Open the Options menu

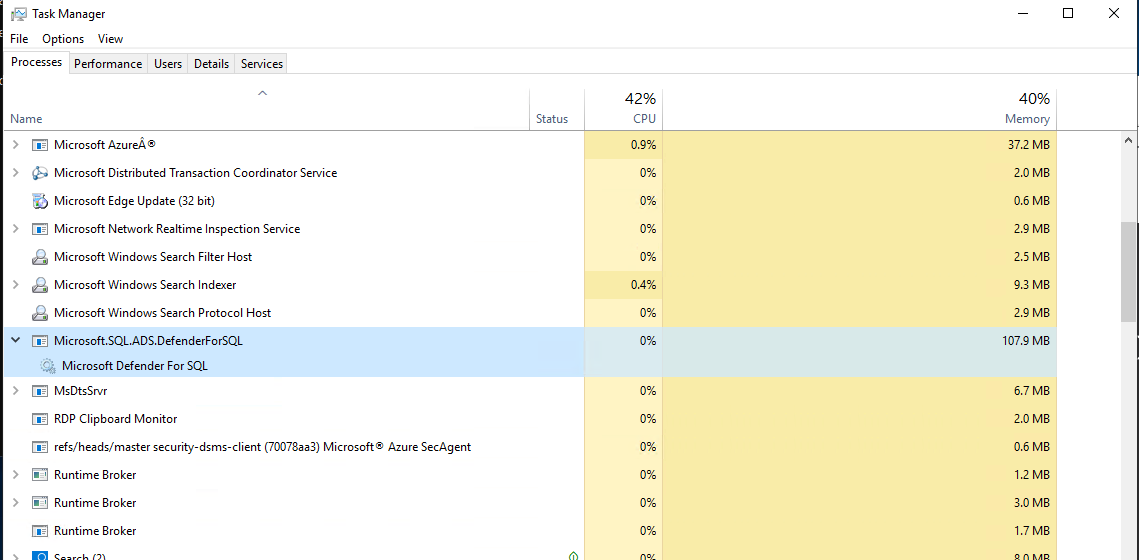click(63, 38)
